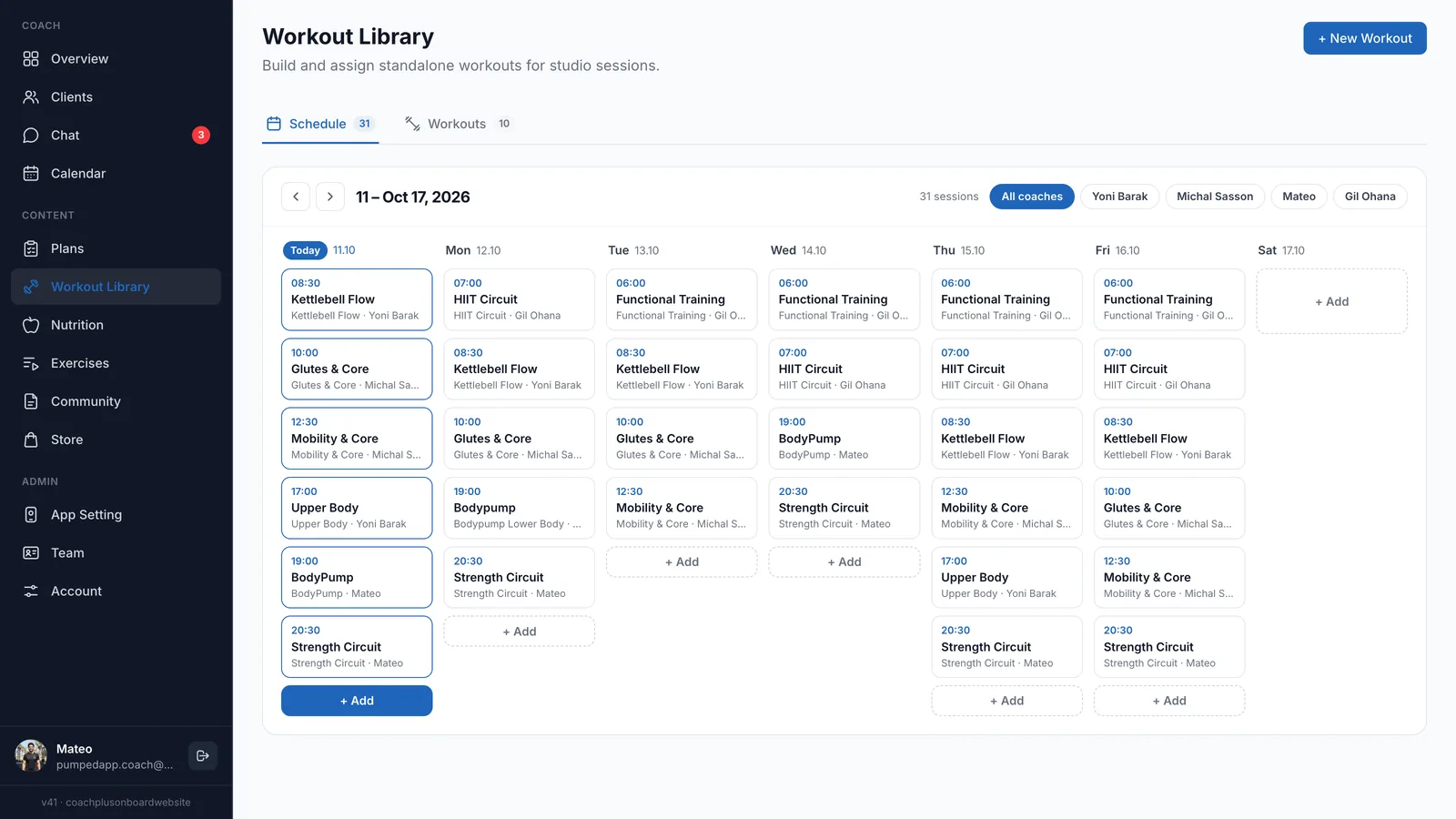Open Wednesday's 19:00 BodyPump session

[x=844, y=439]
